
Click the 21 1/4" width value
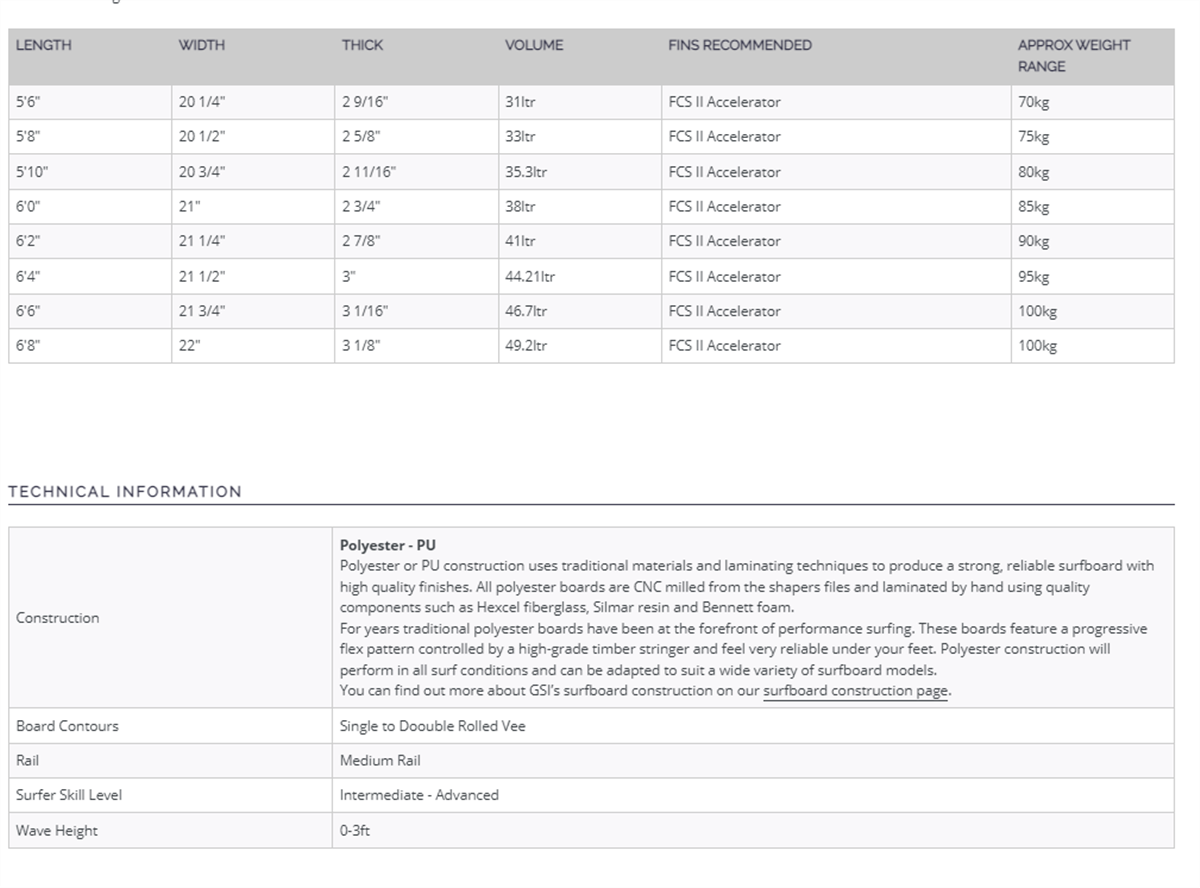(x=202, y=241)
